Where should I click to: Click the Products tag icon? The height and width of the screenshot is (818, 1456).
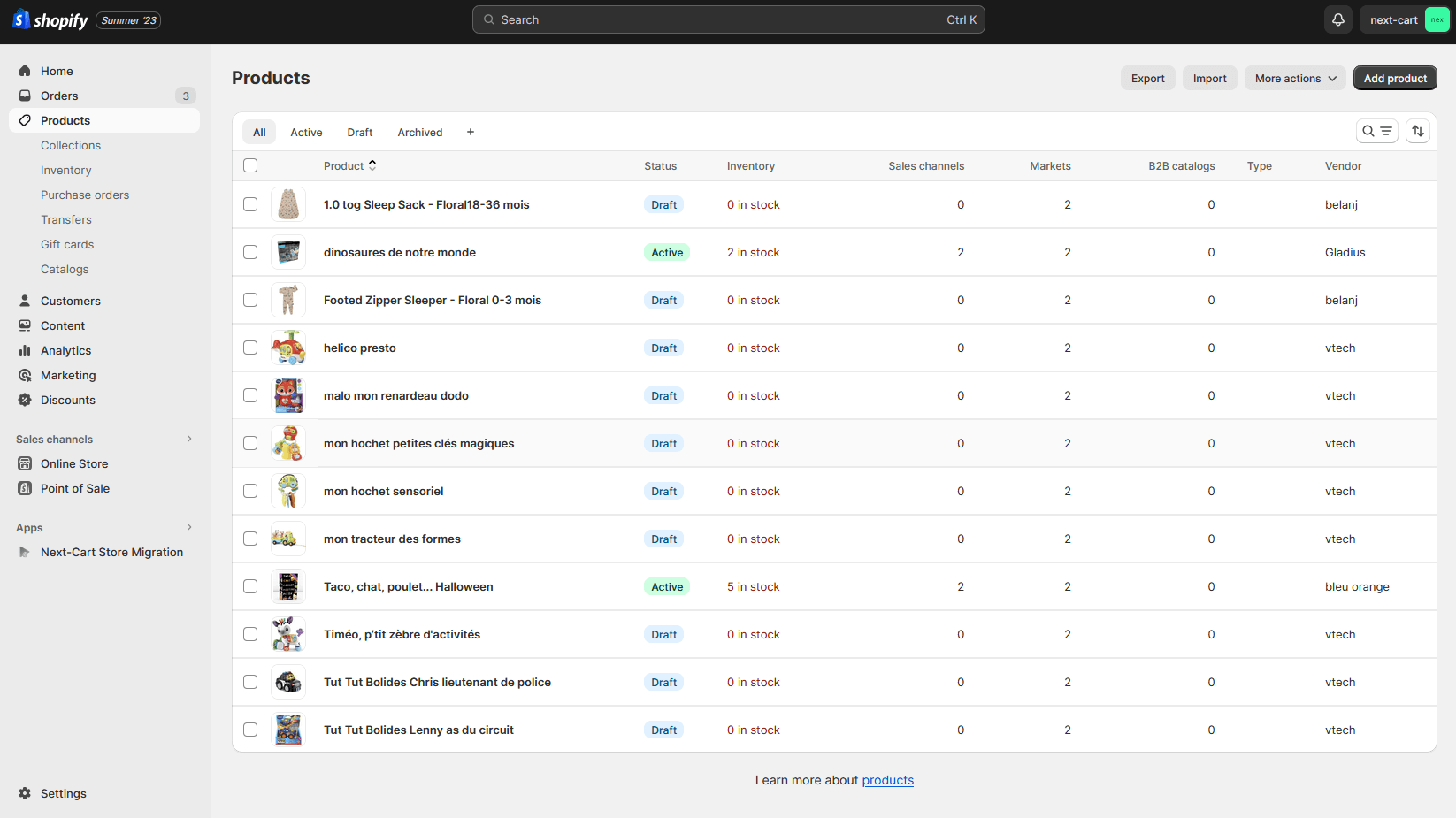(25, 120)
